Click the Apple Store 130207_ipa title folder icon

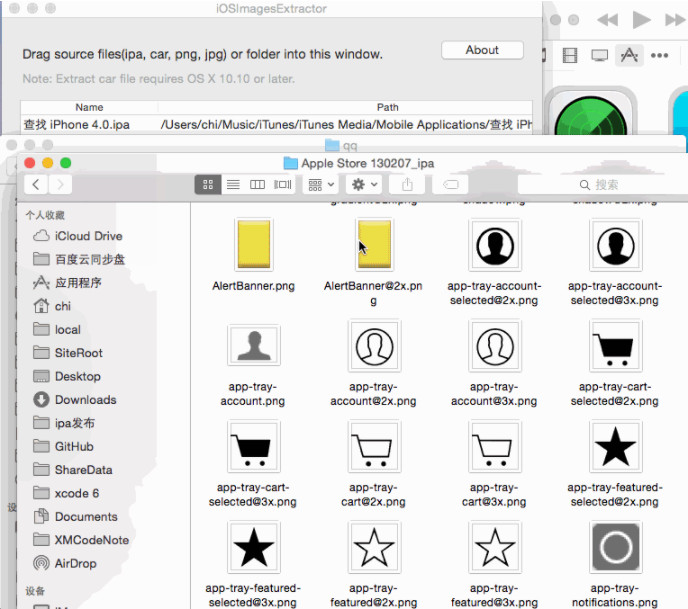(x=290, y=163)
